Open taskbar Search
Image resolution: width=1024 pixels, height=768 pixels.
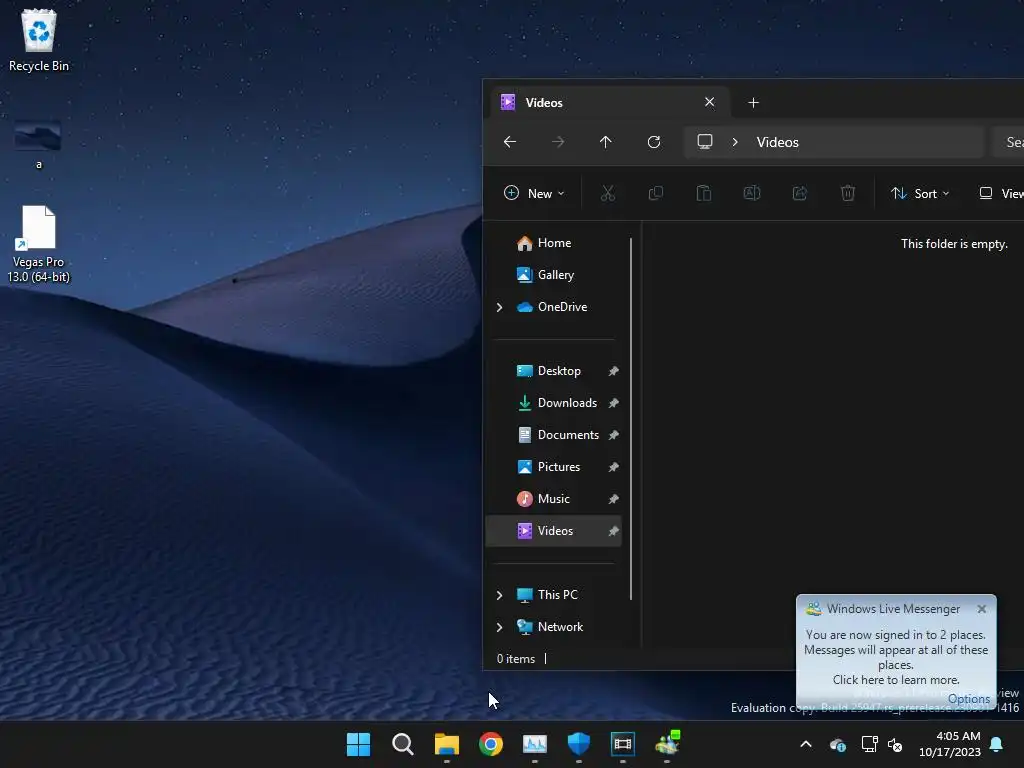(x=402, y=744)
